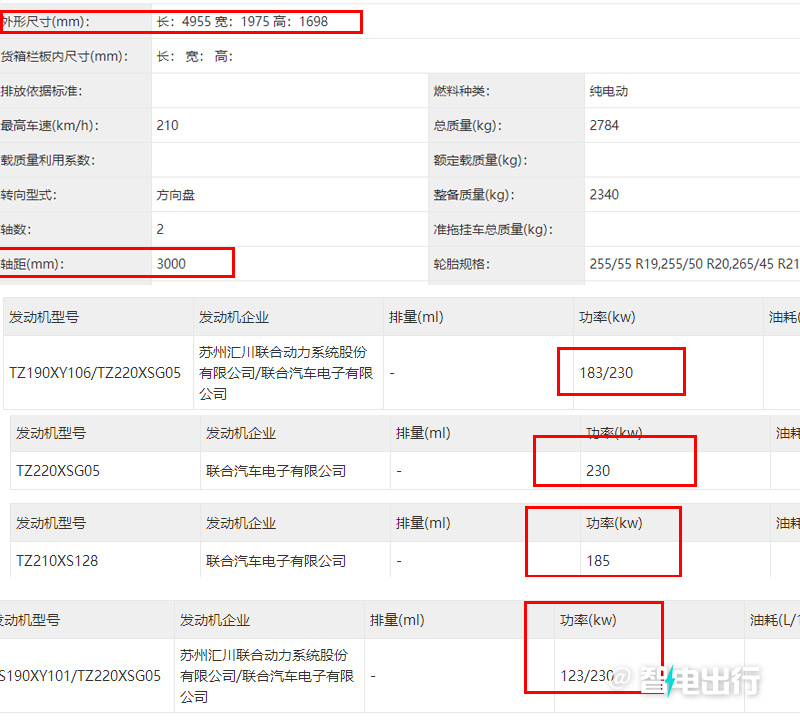This screenshot has height=724, width=800.
Task: Click the "发动机企业" header in the TZ210XS128 table
Action: [x=241, y=523]
